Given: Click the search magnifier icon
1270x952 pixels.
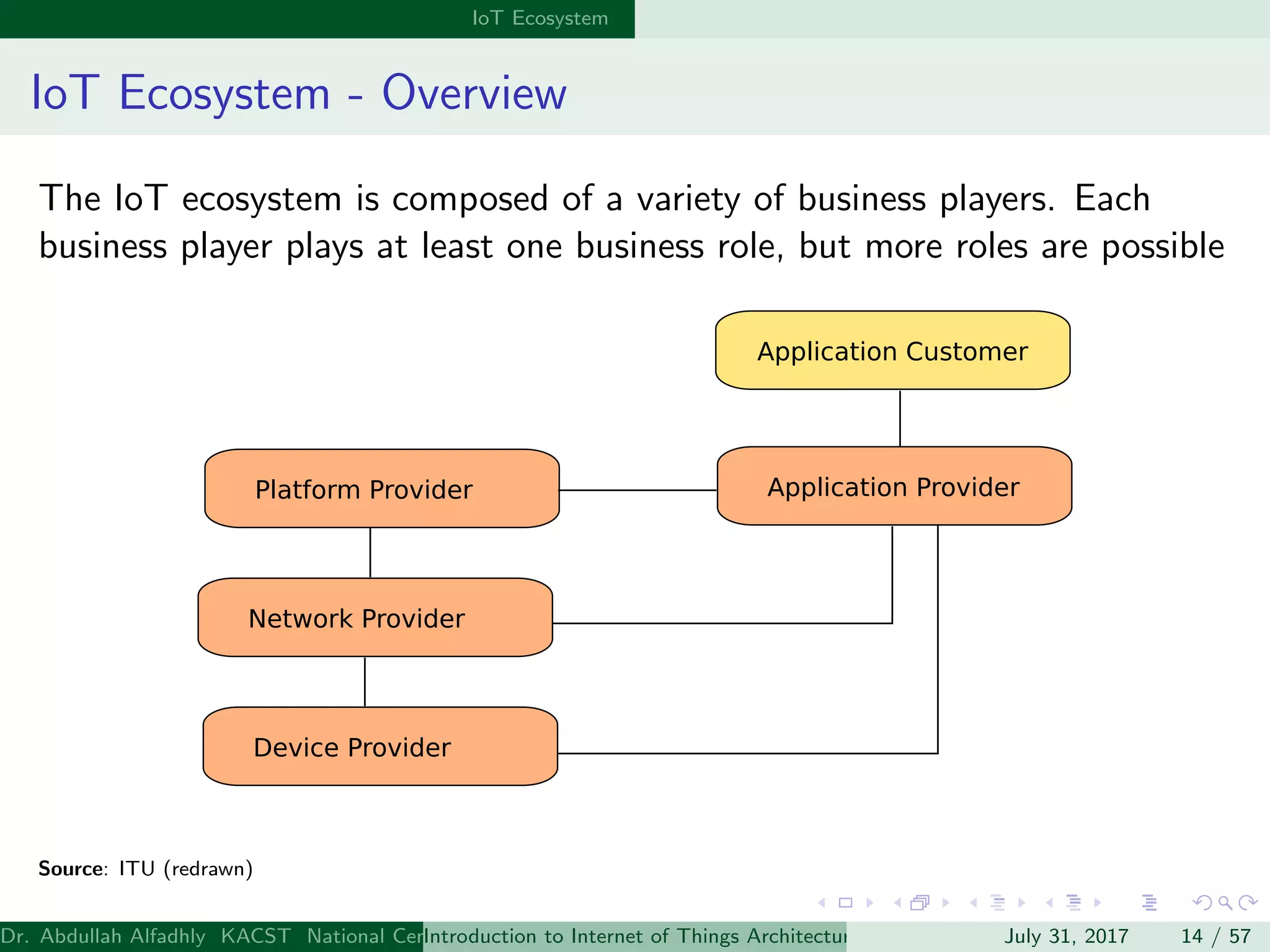Looking at the screenshot, I should (x=1225, y=903).
